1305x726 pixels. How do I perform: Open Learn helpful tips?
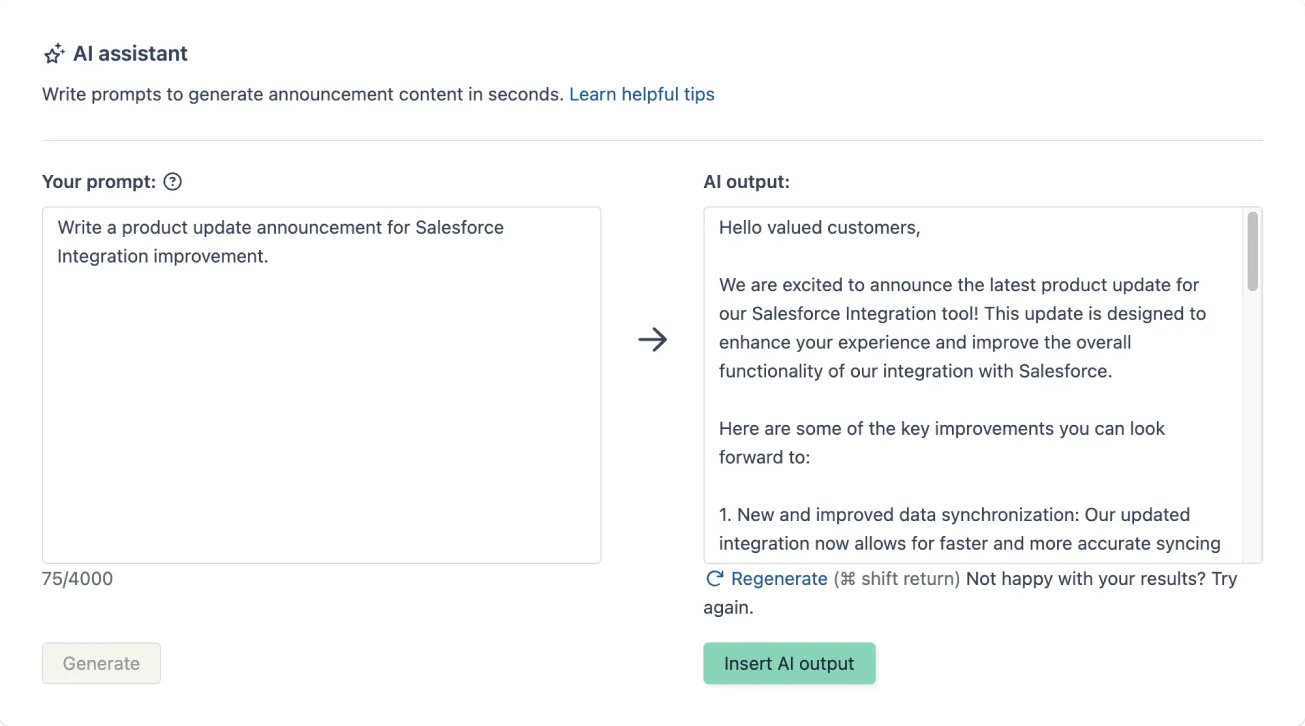tap(641, 93)
